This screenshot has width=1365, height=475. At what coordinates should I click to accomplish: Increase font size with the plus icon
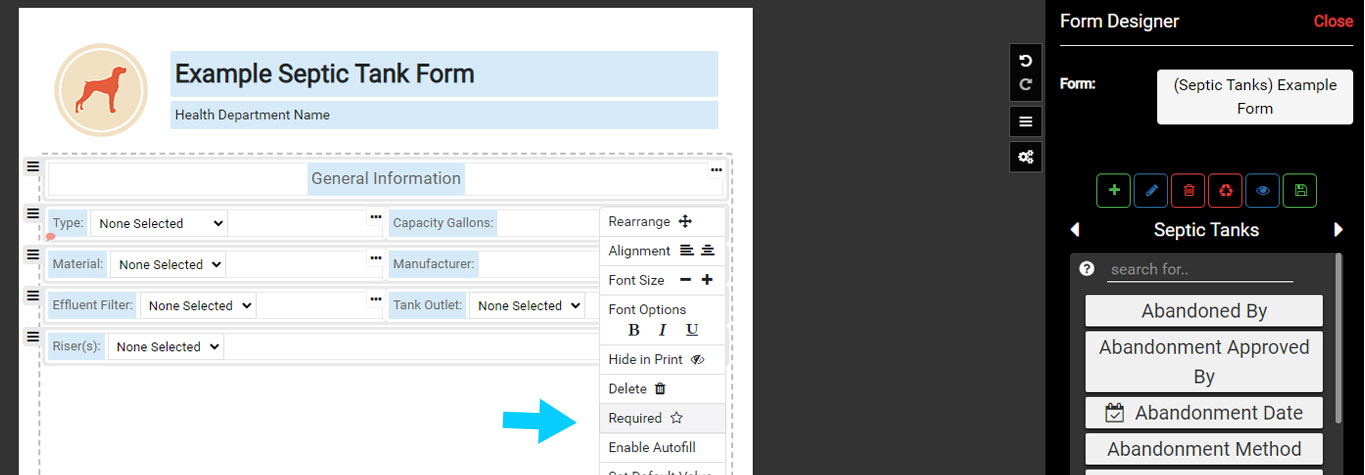tap(707, 280)
